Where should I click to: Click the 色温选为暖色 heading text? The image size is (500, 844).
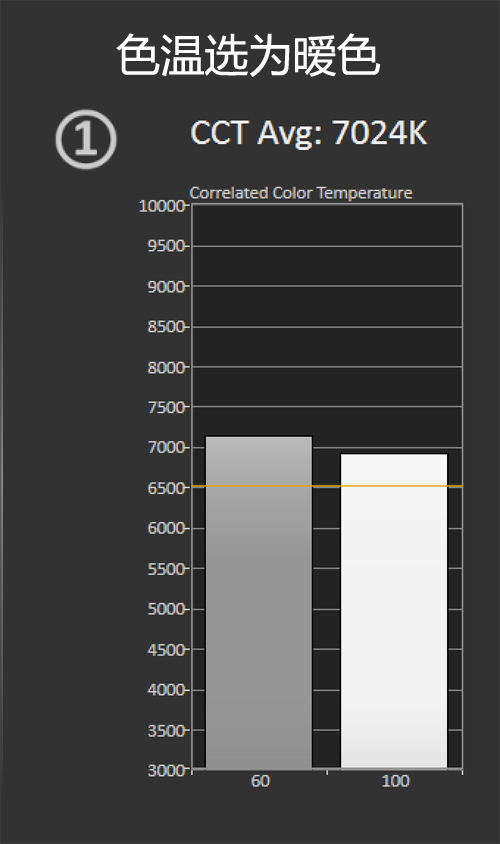[x=249, y=55]
